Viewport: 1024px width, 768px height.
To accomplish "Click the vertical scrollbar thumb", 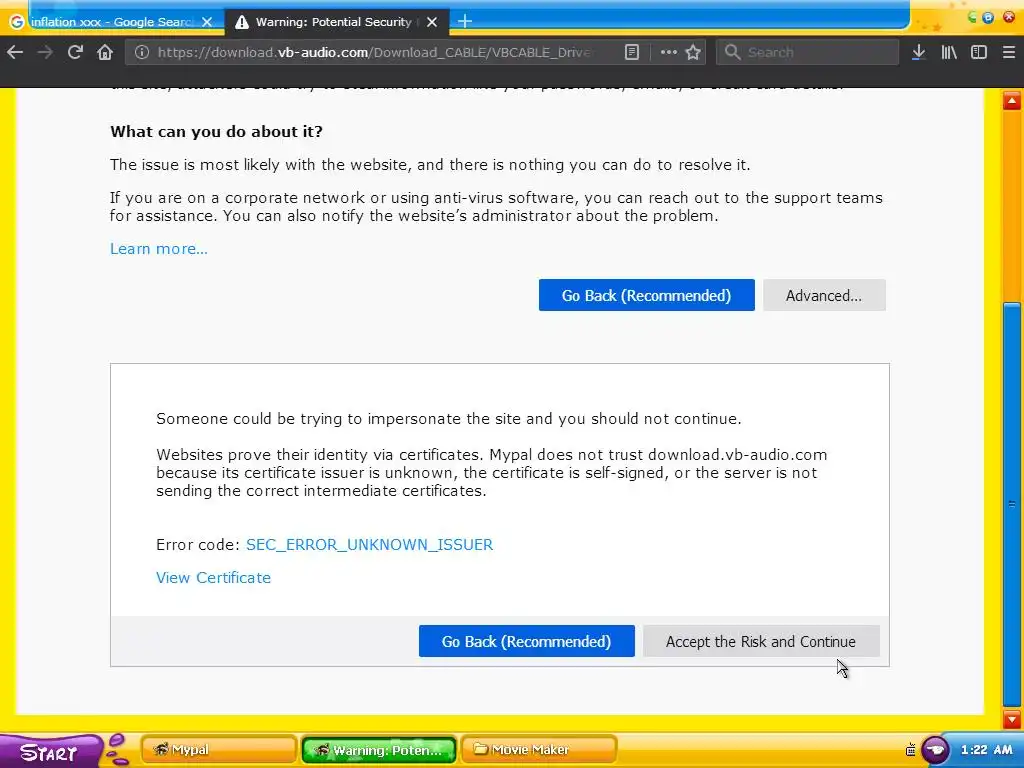I will pyautogui.click(x=1012, y=506).
